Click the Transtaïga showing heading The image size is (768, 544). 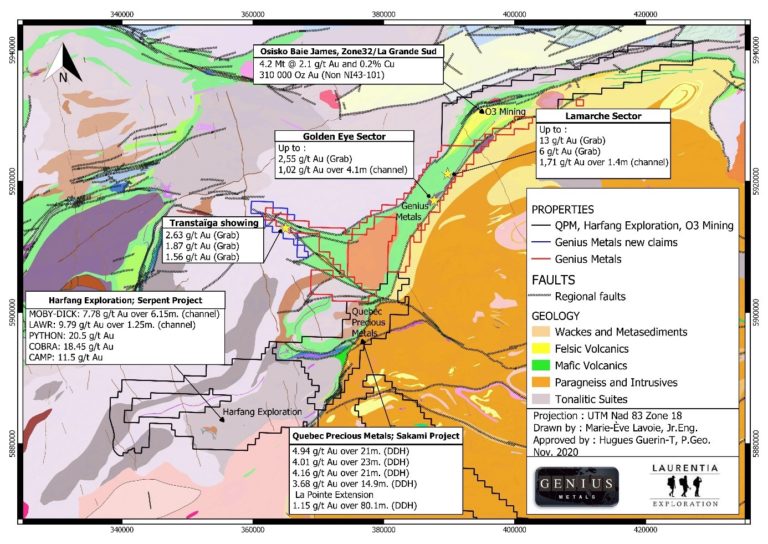click(214, 223)
